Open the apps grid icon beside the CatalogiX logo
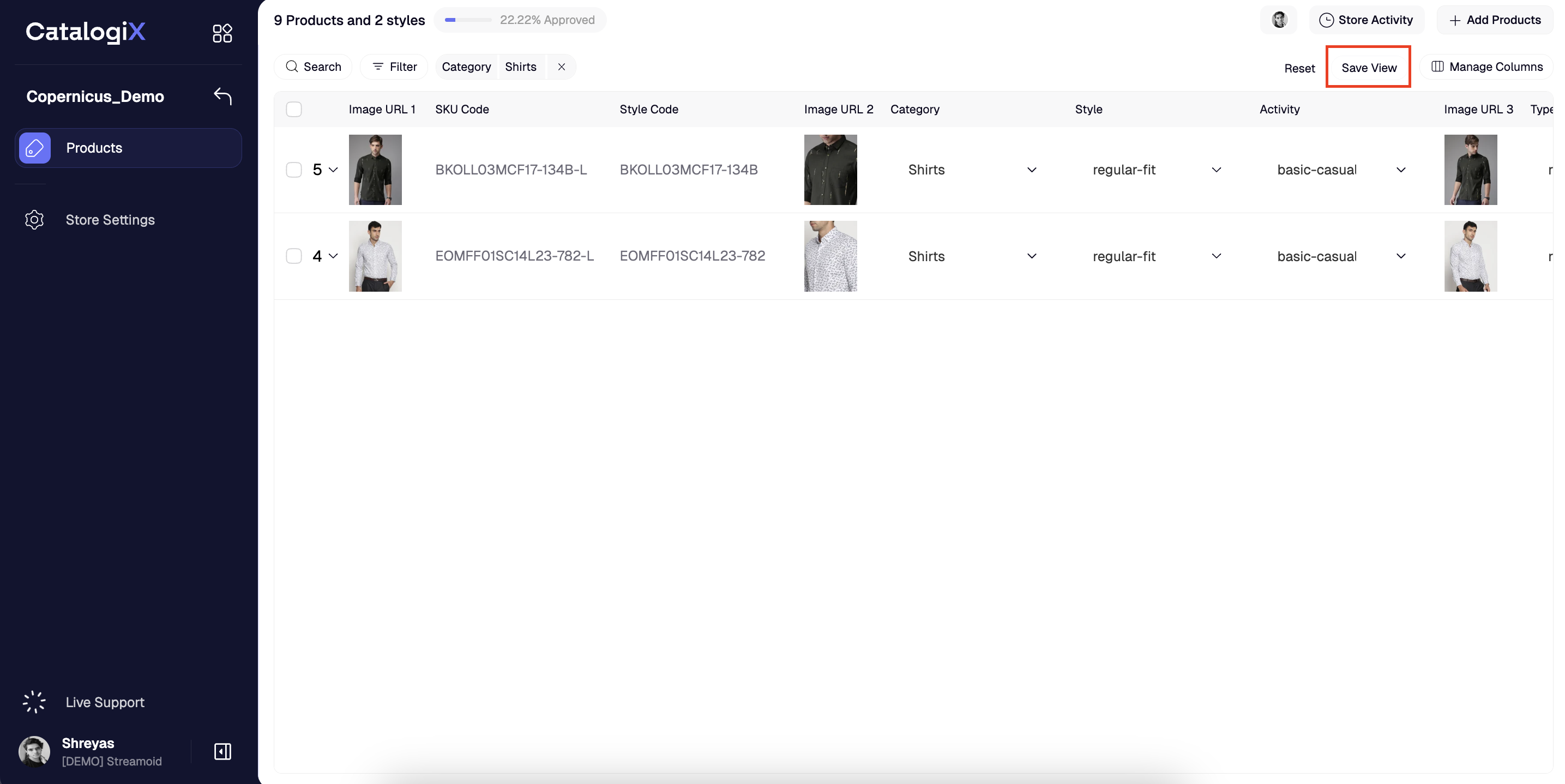This screenshot has height=784, width=1565. tap(222, 33)
